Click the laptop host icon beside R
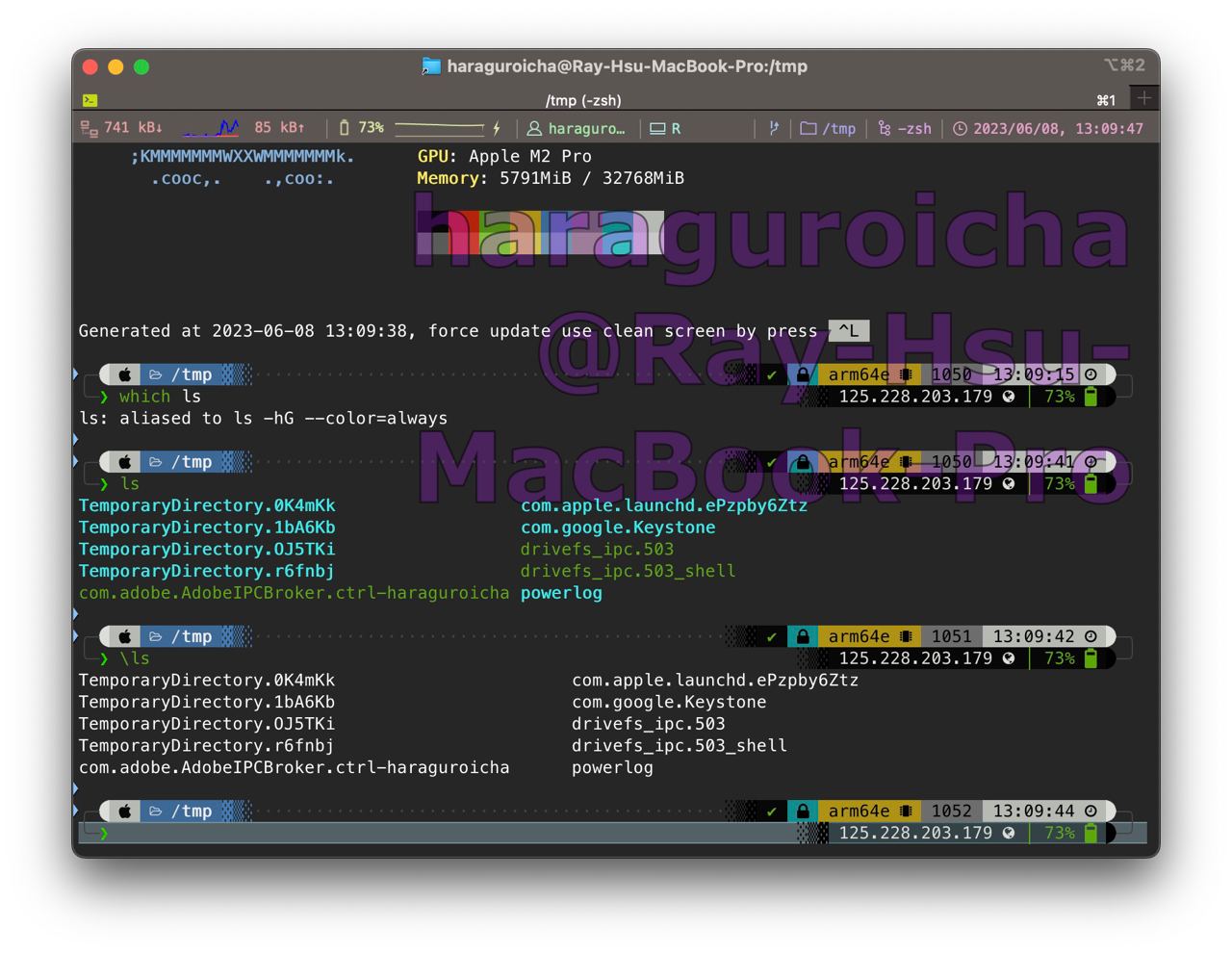 [657, 128]
